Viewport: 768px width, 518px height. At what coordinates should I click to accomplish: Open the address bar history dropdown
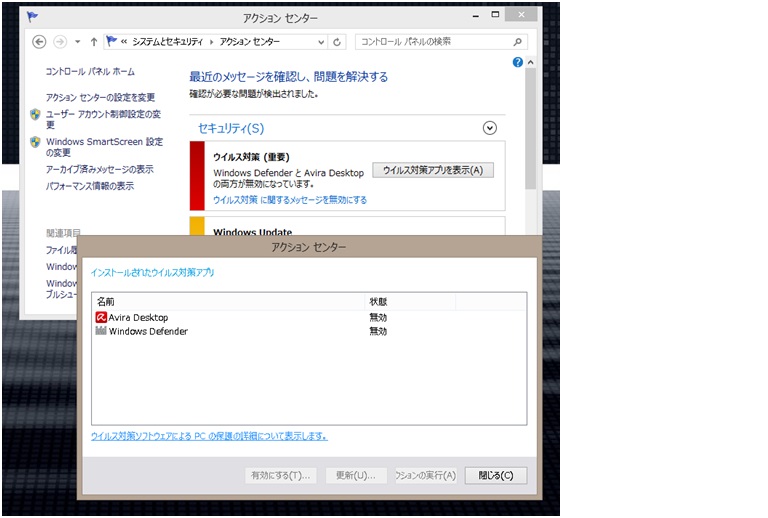pos(321,42)
